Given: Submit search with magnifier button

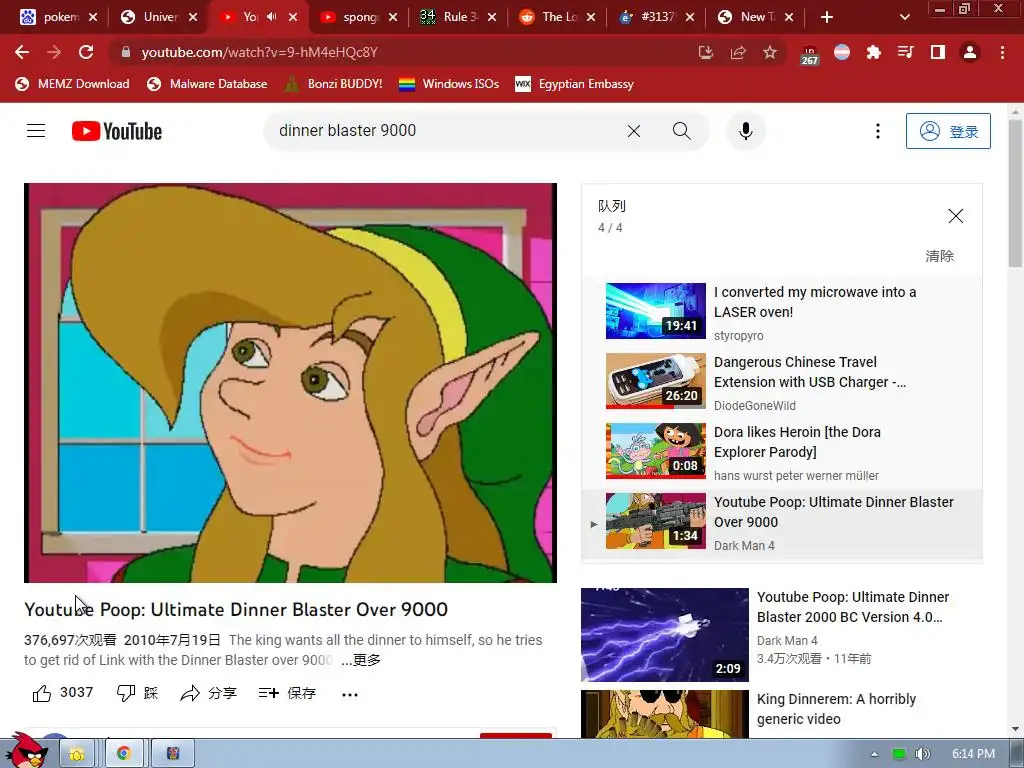Looking at the screenshot, I should point(681,131).
